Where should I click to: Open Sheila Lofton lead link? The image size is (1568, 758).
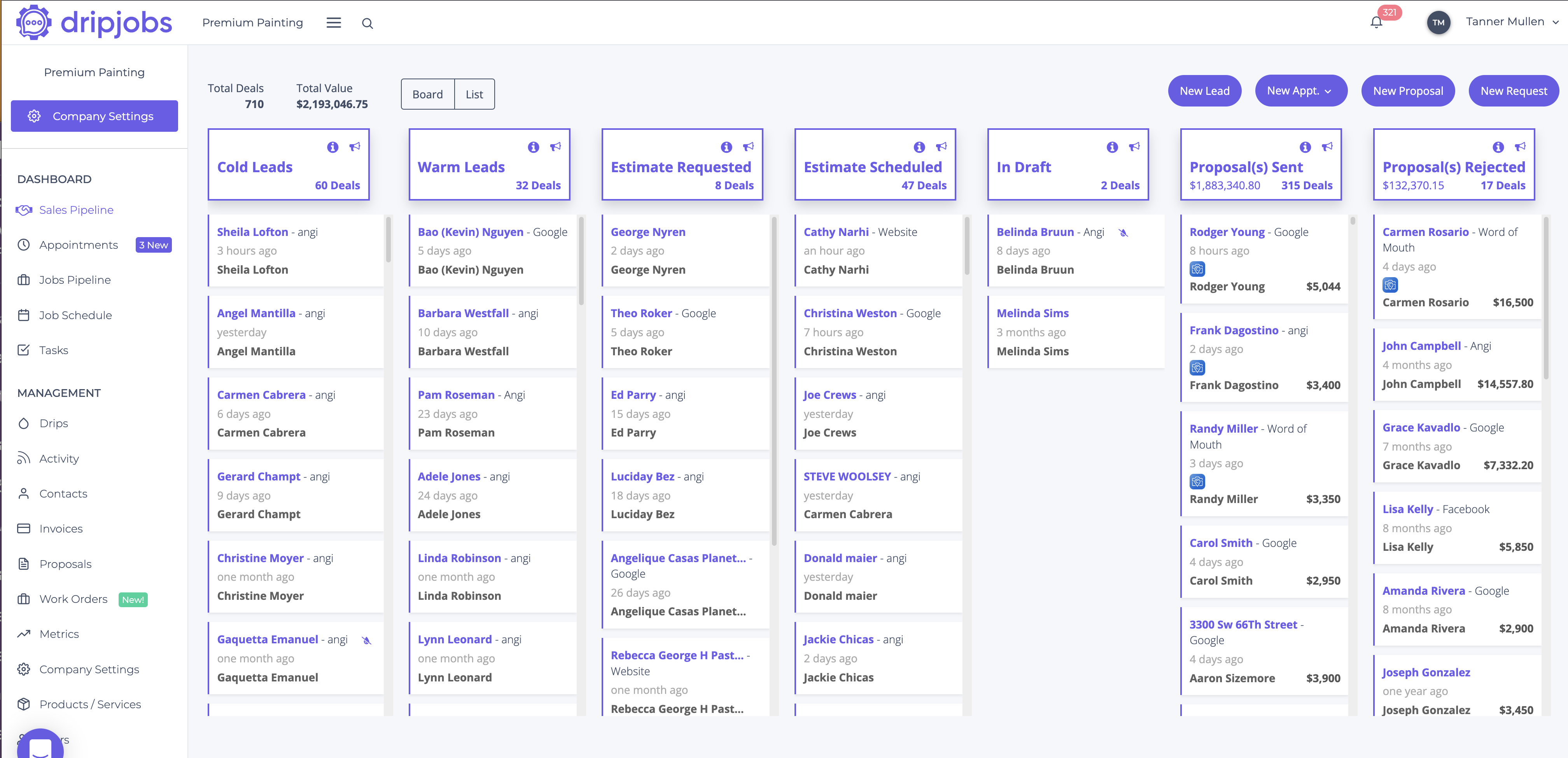point(253,232)
